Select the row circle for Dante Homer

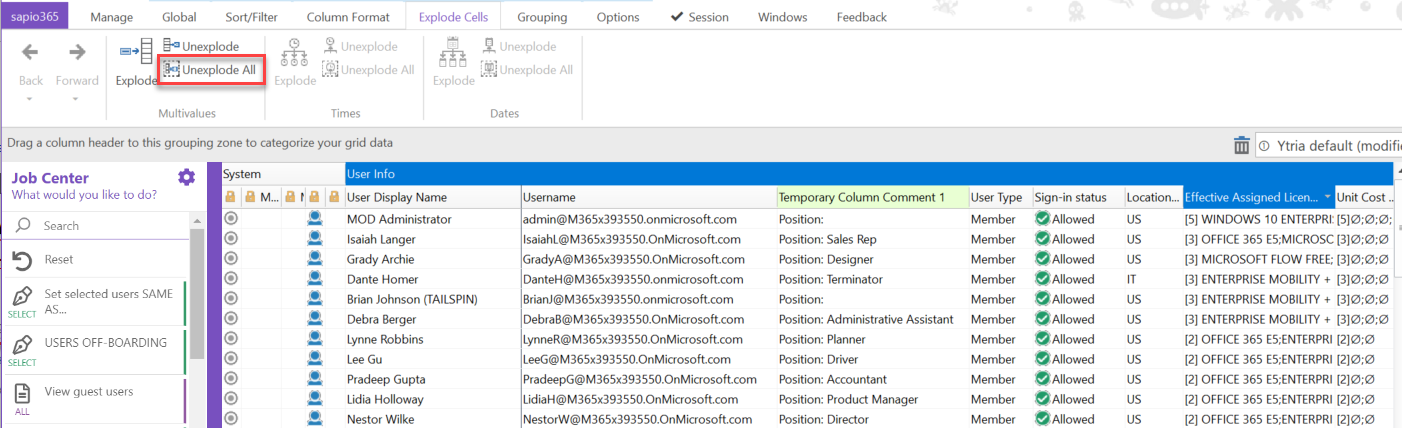[231, 279]
